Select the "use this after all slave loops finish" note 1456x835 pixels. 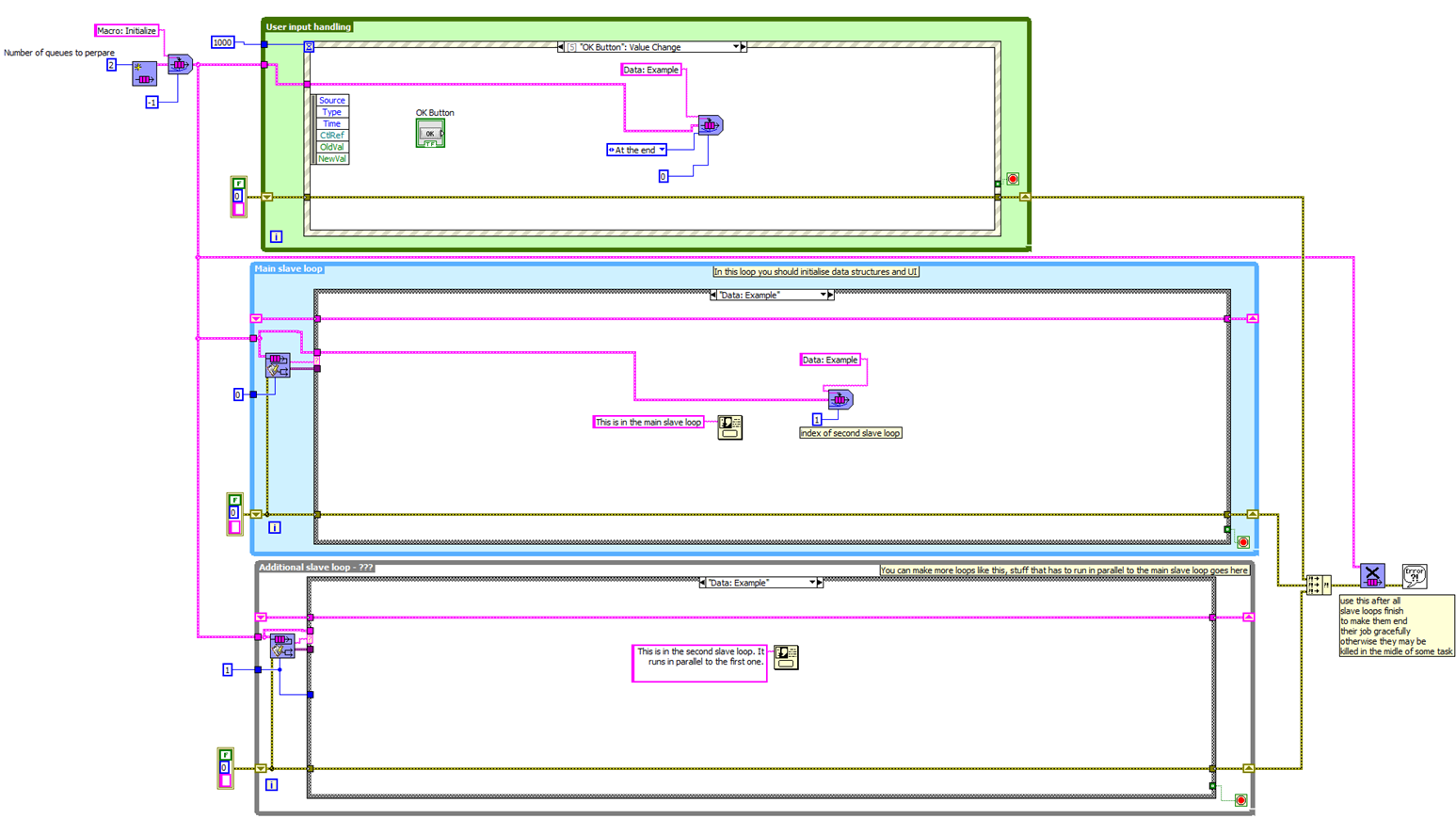(x=1397, y=626)
